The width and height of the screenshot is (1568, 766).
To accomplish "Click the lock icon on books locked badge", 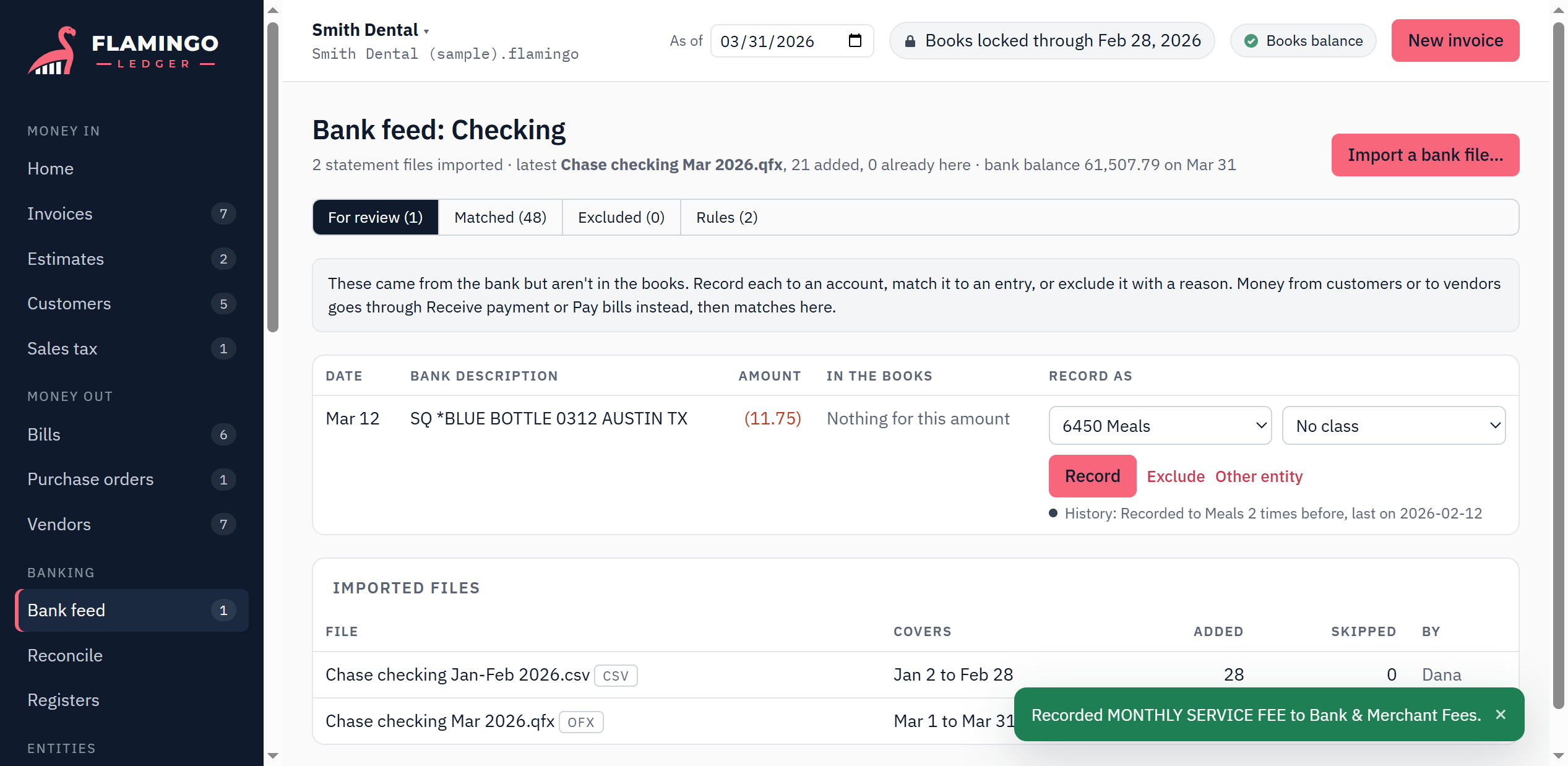I will (910, 41).
